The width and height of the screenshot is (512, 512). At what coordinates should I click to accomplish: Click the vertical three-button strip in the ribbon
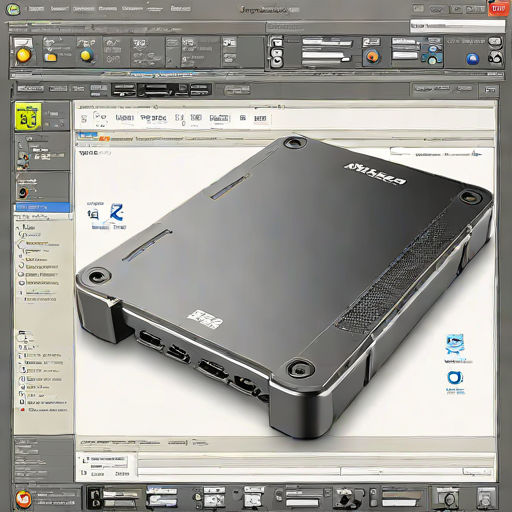[277, 52]
